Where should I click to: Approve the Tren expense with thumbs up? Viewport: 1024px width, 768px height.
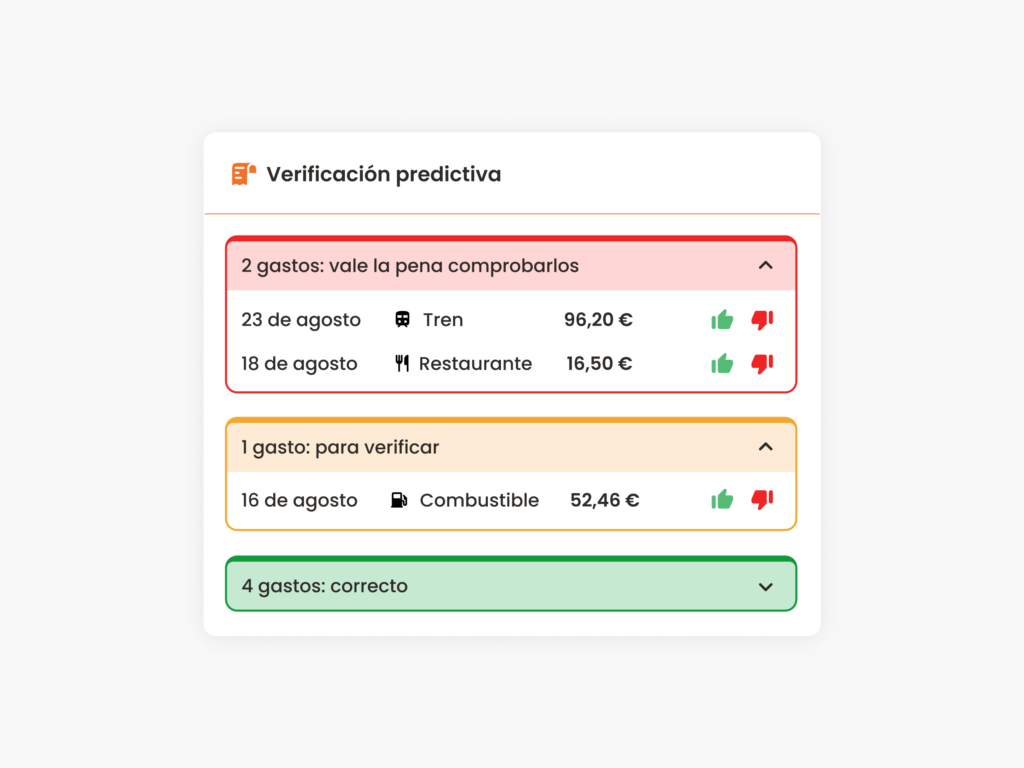click(722, 319)
